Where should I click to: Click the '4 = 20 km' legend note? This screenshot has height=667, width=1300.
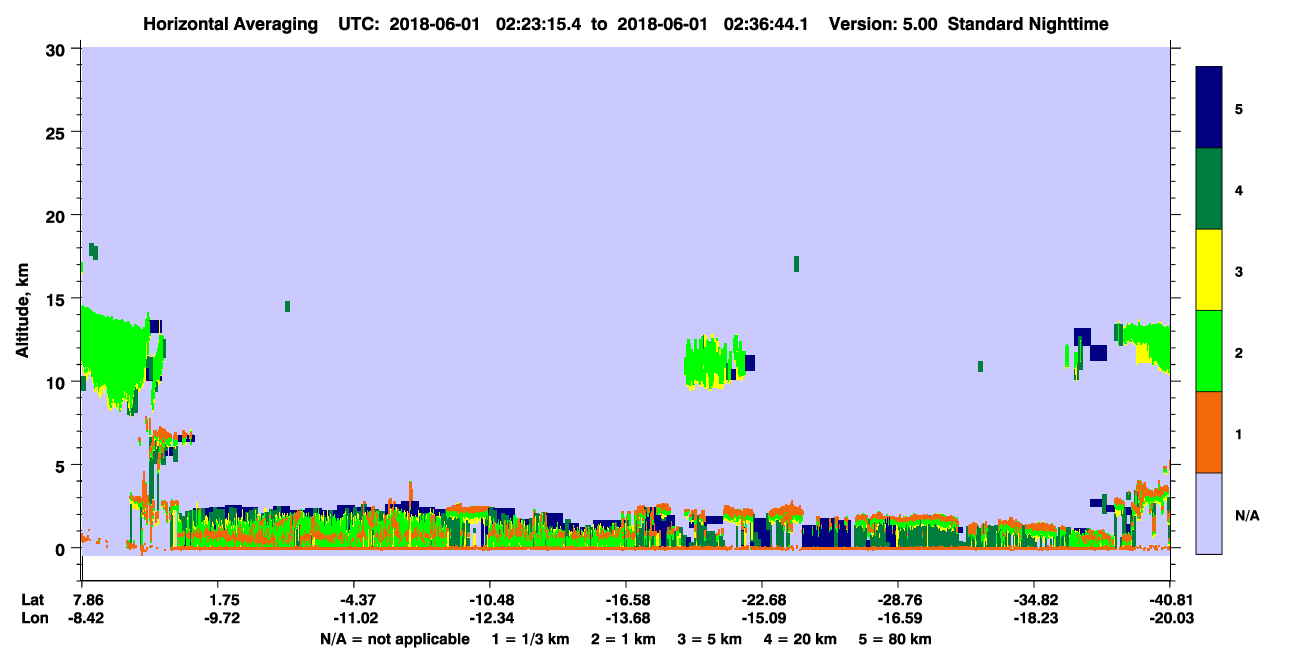click(800, 639)
